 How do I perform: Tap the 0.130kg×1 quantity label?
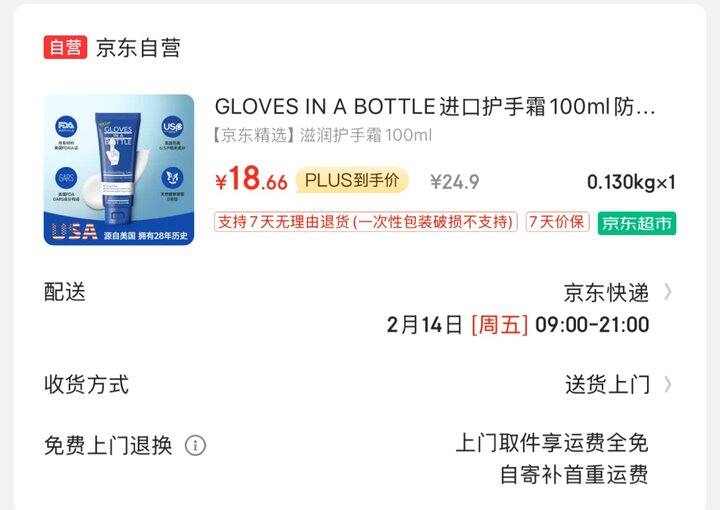631,182
